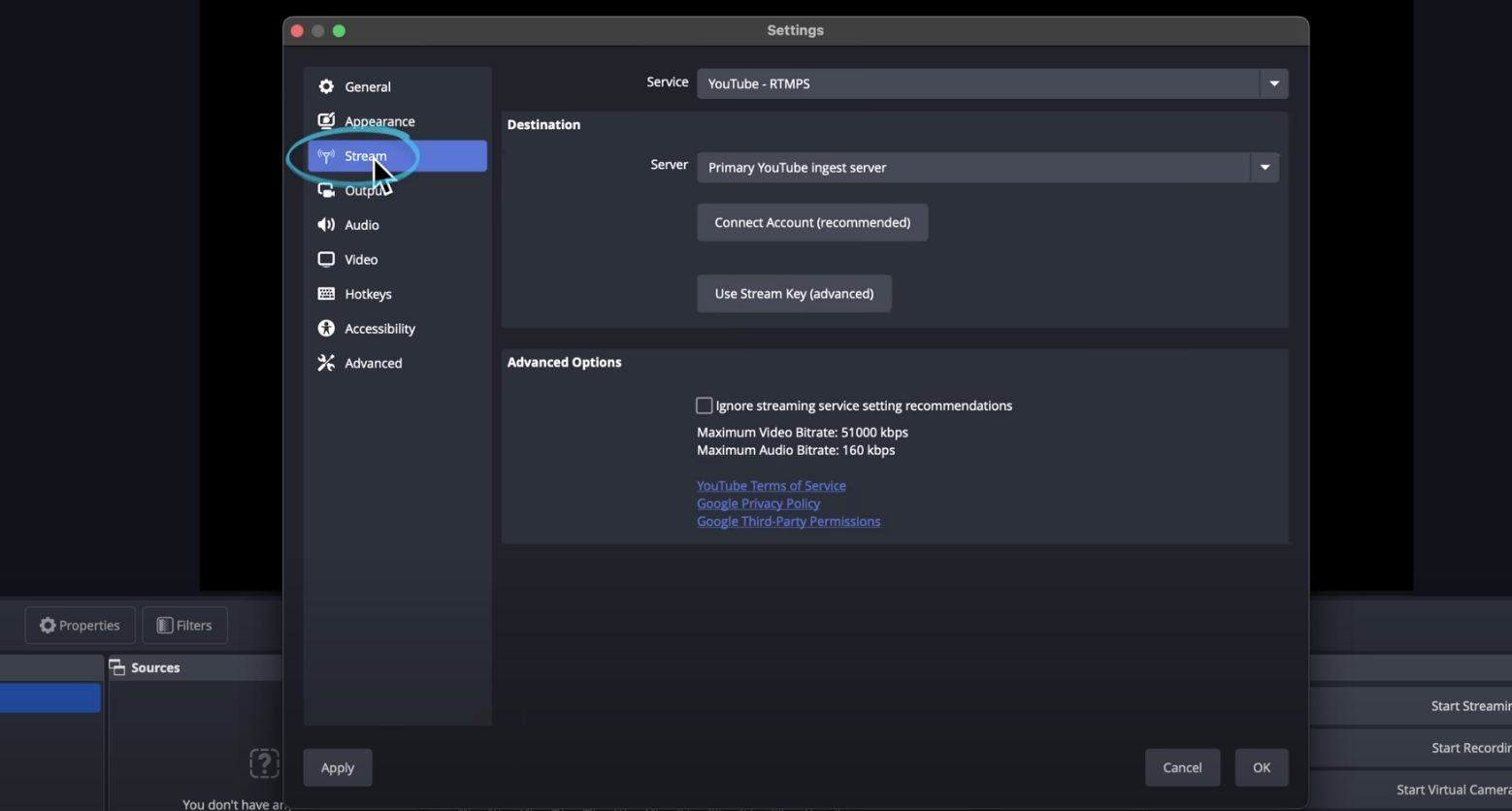Image resolution: width=1512 pixels, height=811 pixels.
Task: Open the Filters panel button
Action: click(x=184, y=626)
